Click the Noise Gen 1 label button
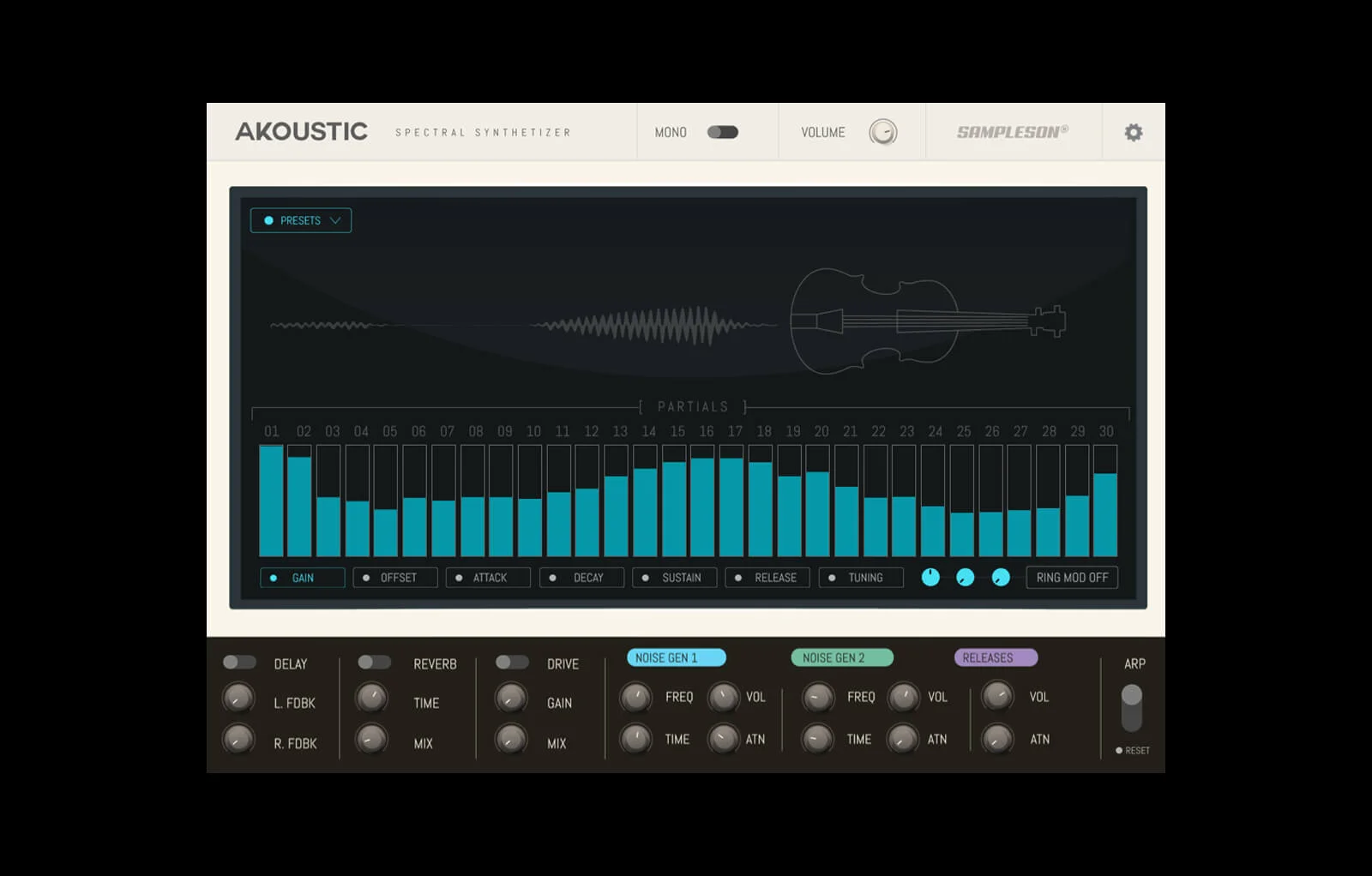This screenshot has width=1372, height=876. pyautogui.click(x=677, y=657)
